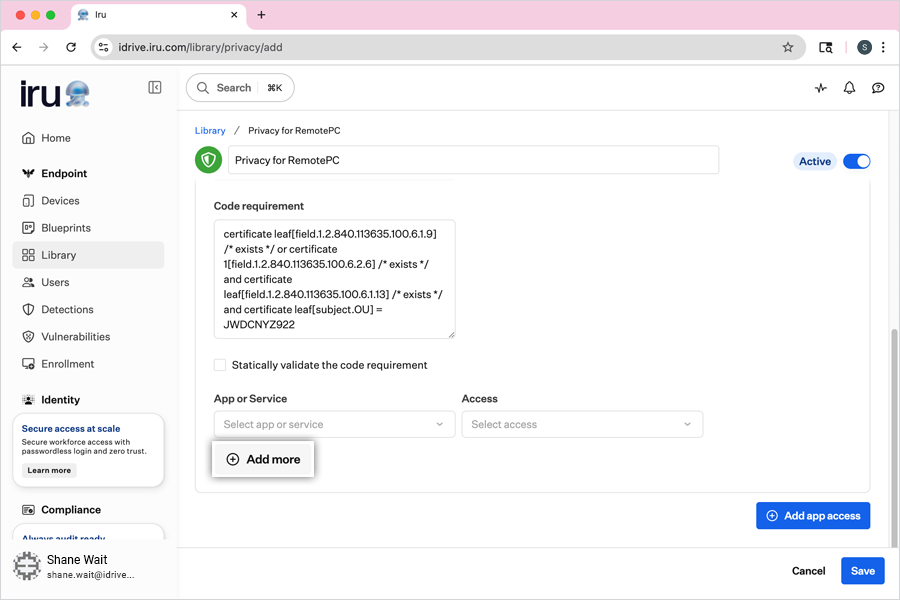Bookmark this page with star icon
900x600 pixels.
788,47
